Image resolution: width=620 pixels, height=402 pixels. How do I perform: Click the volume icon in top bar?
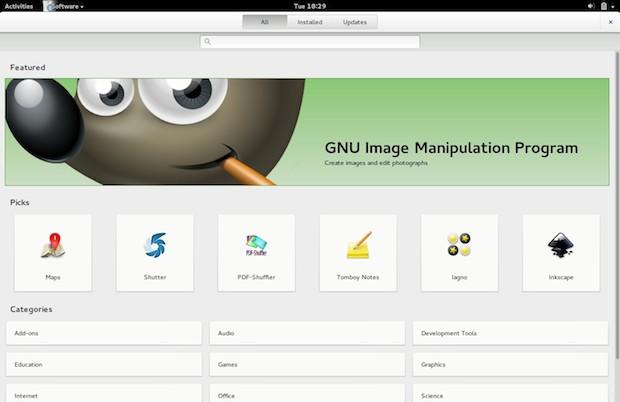point(591,6)
